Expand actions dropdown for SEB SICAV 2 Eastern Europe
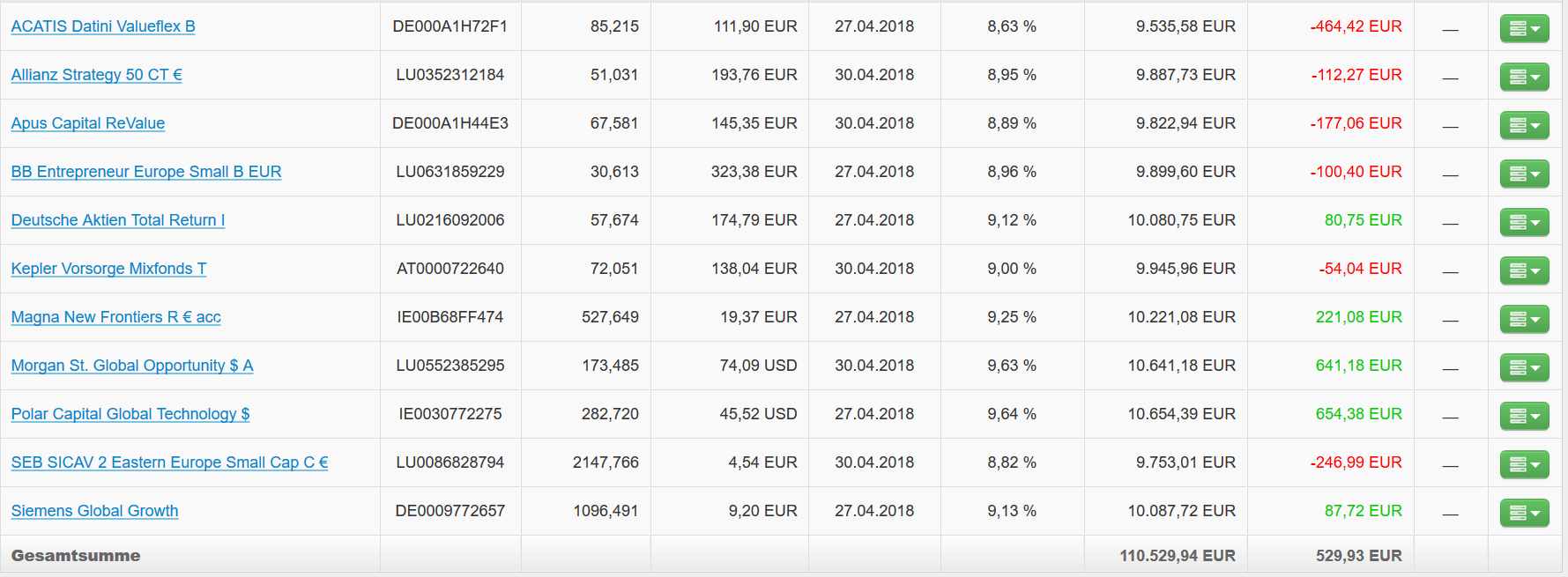This screenshot has height=577, width=1568. (1524, 464)
